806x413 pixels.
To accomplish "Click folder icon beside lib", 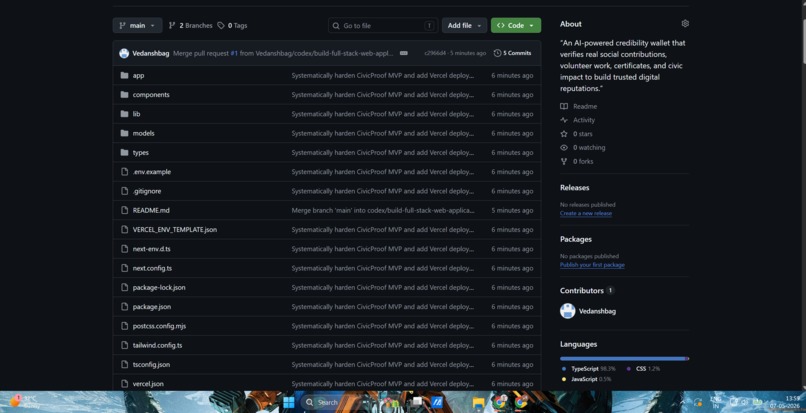I will click(124, 114).
